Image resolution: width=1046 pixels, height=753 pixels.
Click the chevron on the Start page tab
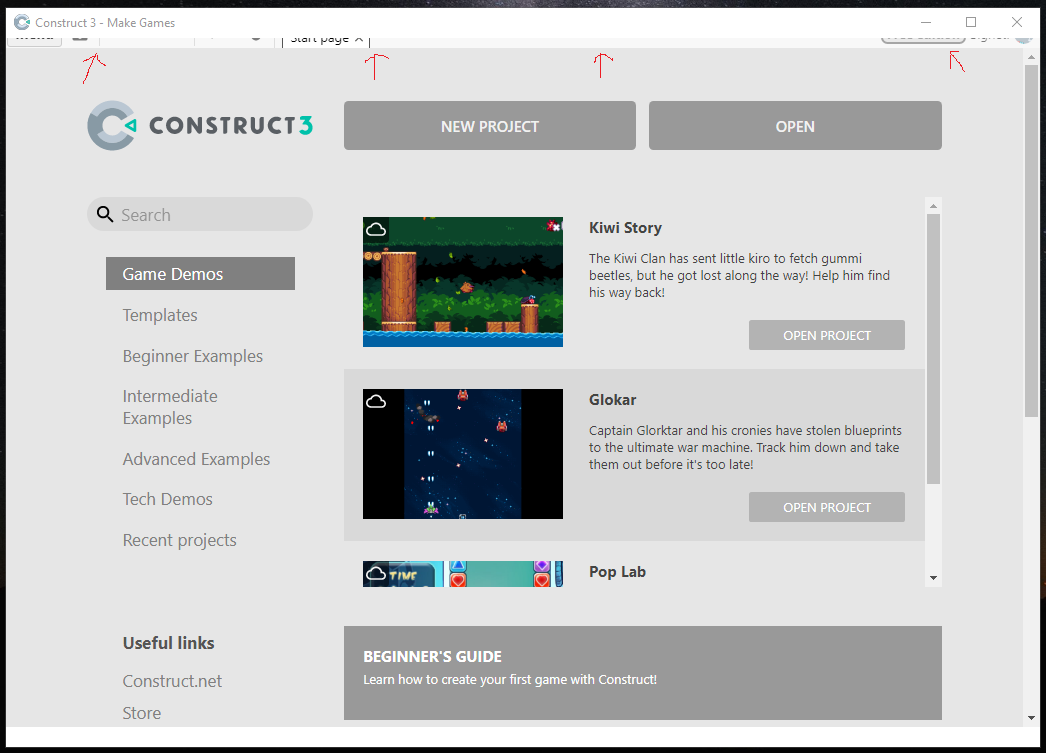pos(358,37)
